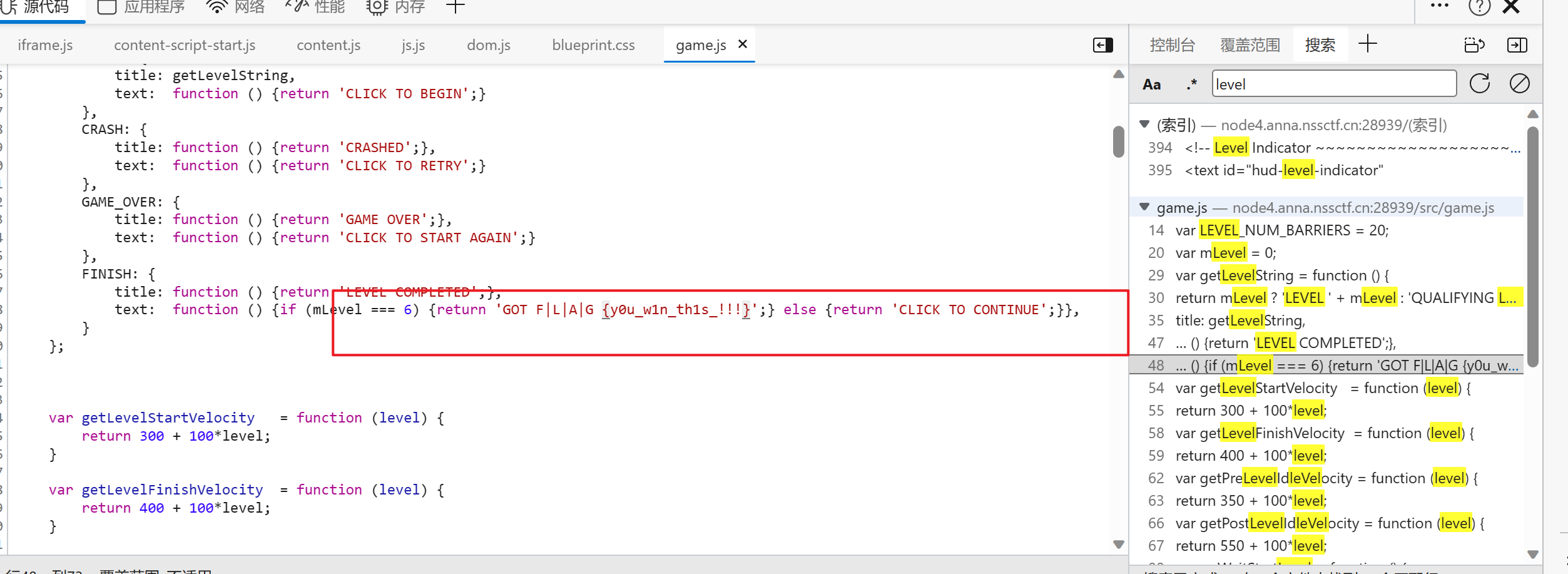This screenshot has width=1568, height=574.
Task: Collapse the (索引) search result group
Action: pos(1144,124)
